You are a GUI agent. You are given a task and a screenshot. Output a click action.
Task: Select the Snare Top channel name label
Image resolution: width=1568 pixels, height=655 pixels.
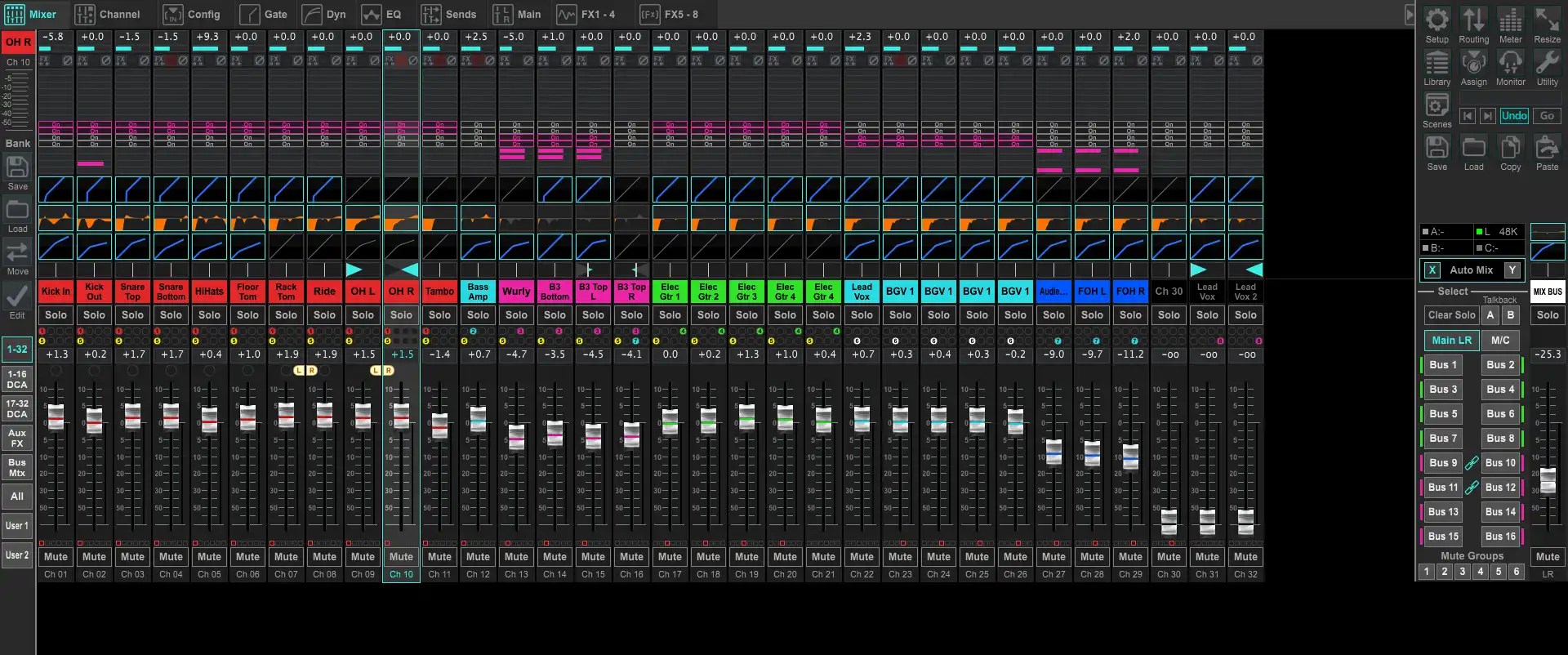tap(132, 292)
